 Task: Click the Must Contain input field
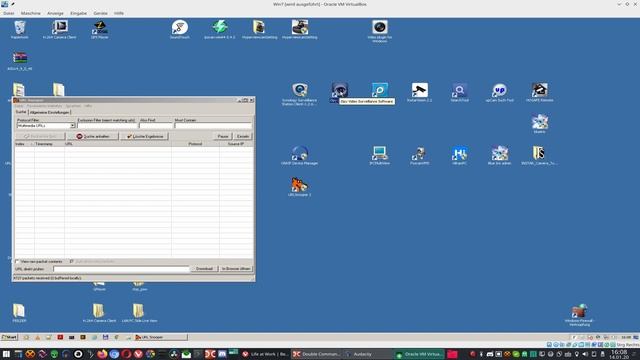tap(213, 126)
